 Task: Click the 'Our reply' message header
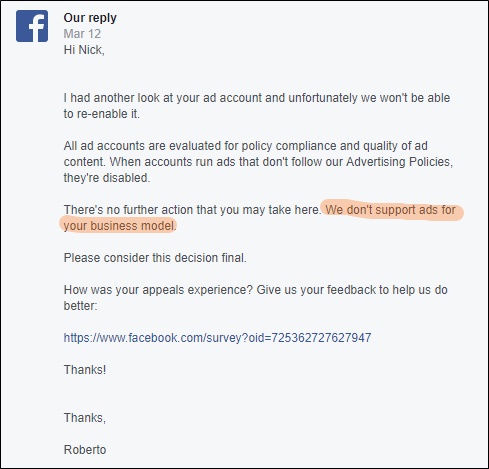90,18
